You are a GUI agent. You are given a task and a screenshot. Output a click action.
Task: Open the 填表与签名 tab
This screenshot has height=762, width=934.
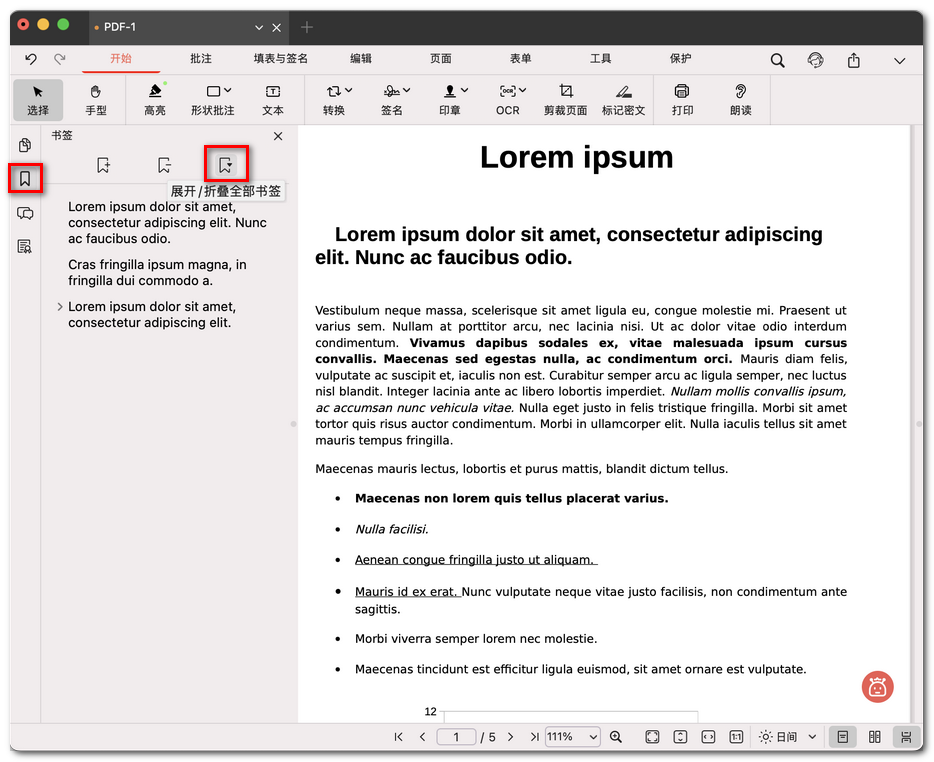[281, 59]
